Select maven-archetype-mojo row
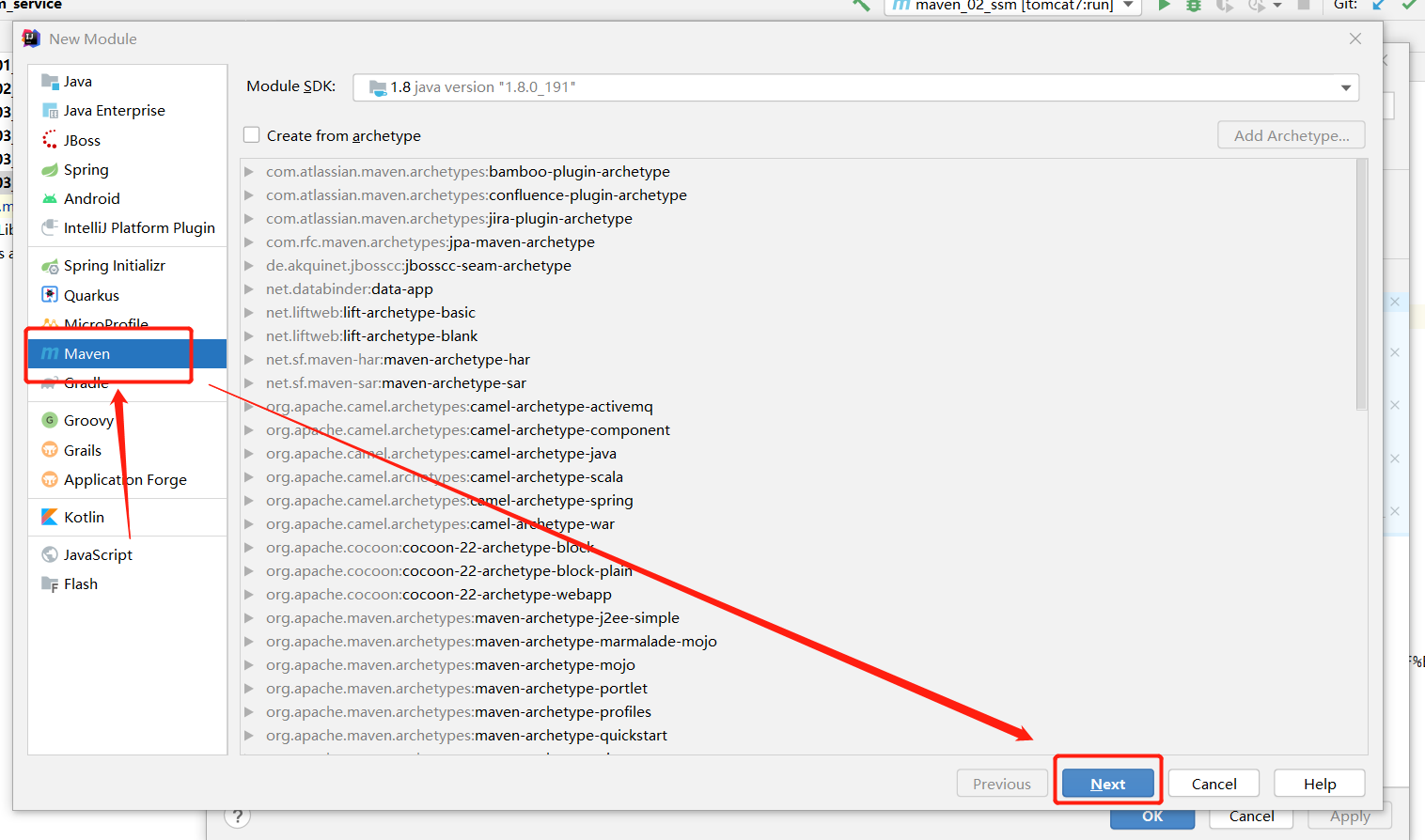The width and height of the screenshot is (1425, 840). point(798,665)
